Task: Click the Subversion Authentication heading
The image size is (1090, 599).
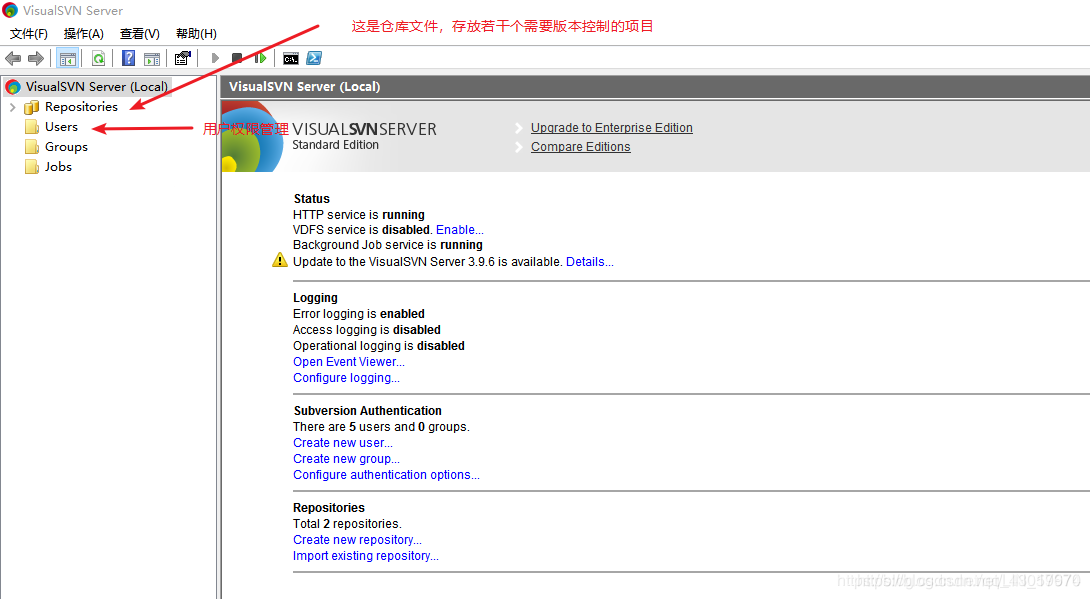Action: coord(368,411)
